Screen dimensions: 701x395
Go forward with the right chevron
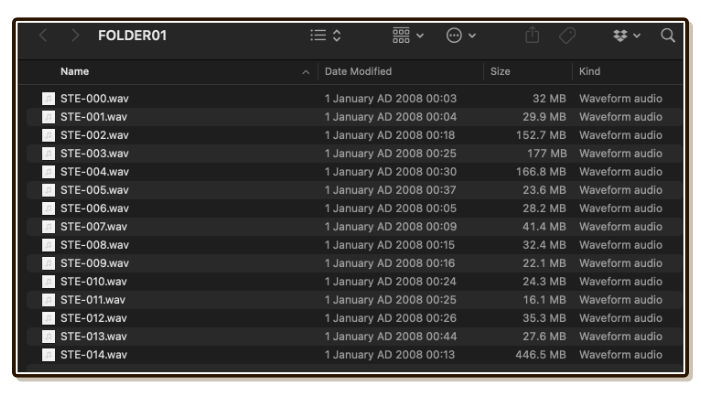coord(75,35)
